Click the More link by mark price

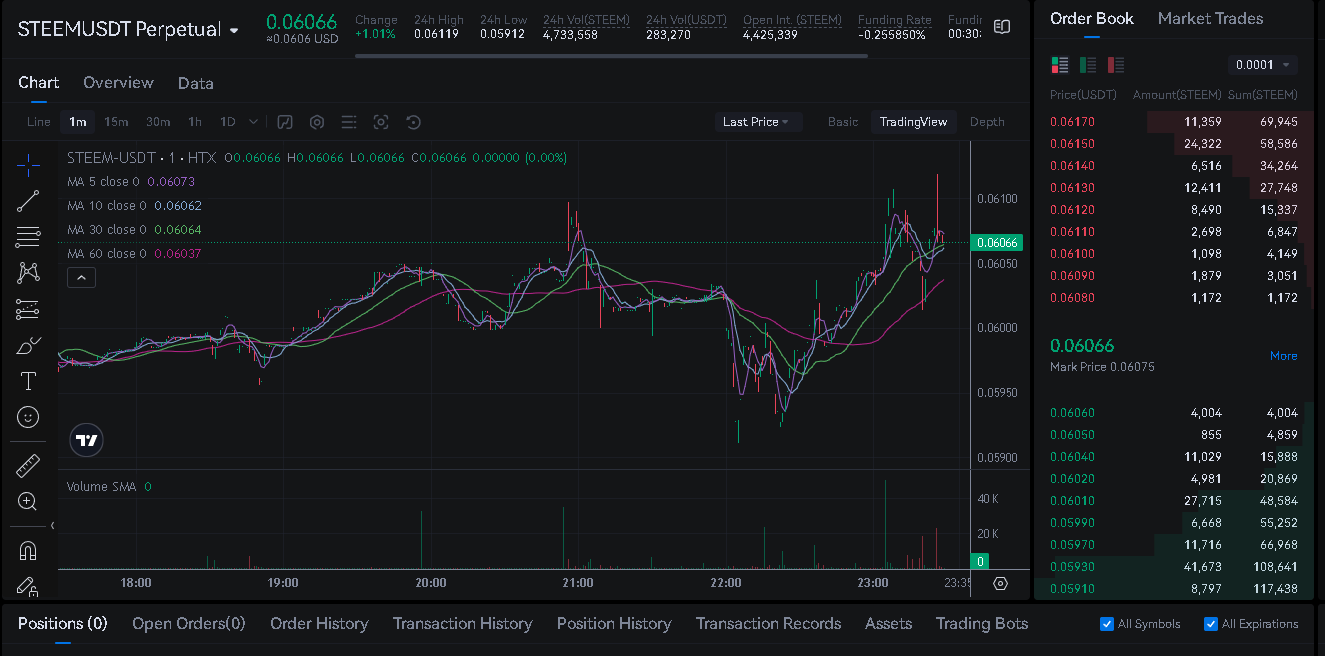[1283, 356]
